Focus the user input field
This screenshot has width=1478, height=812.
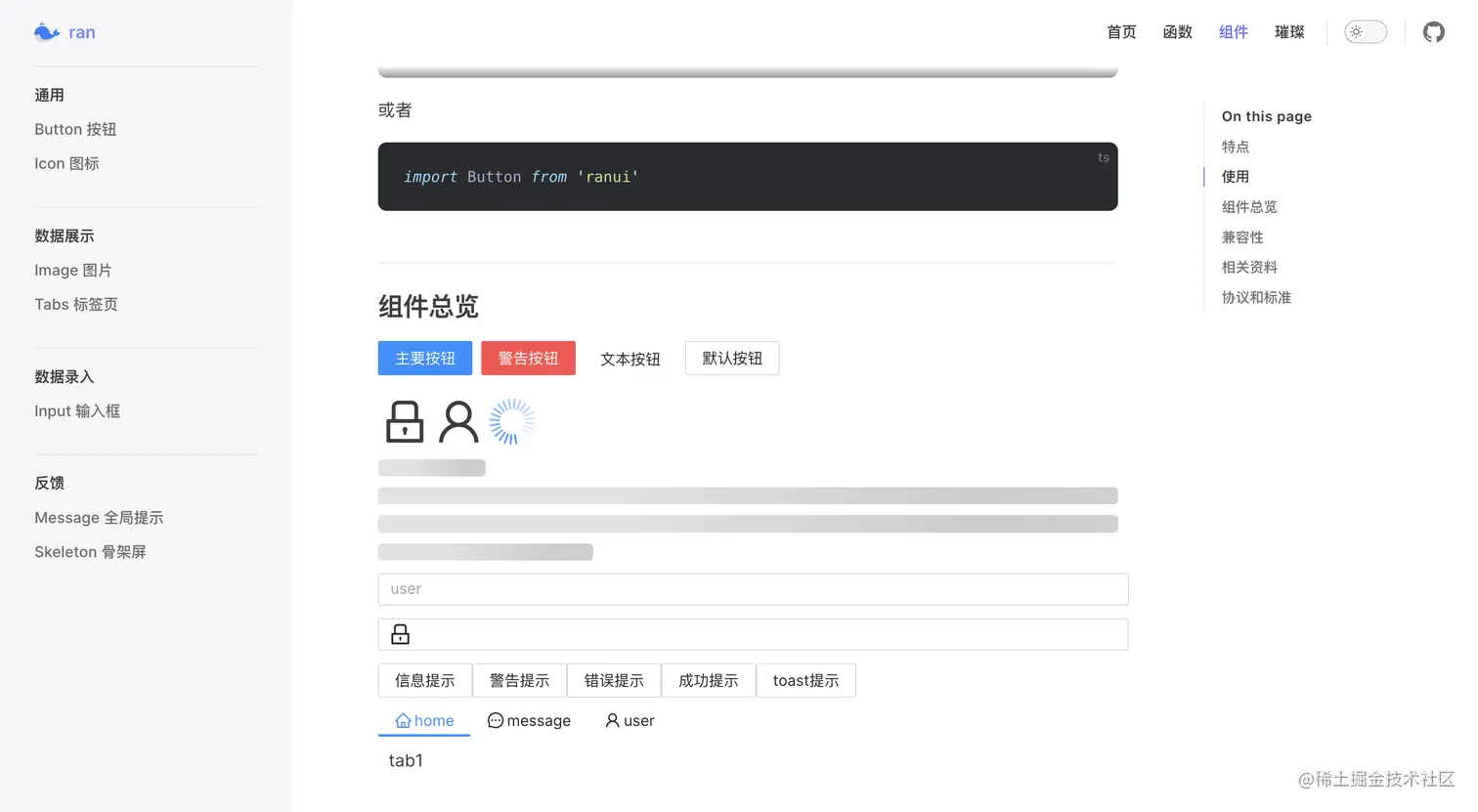coord(753,589)
